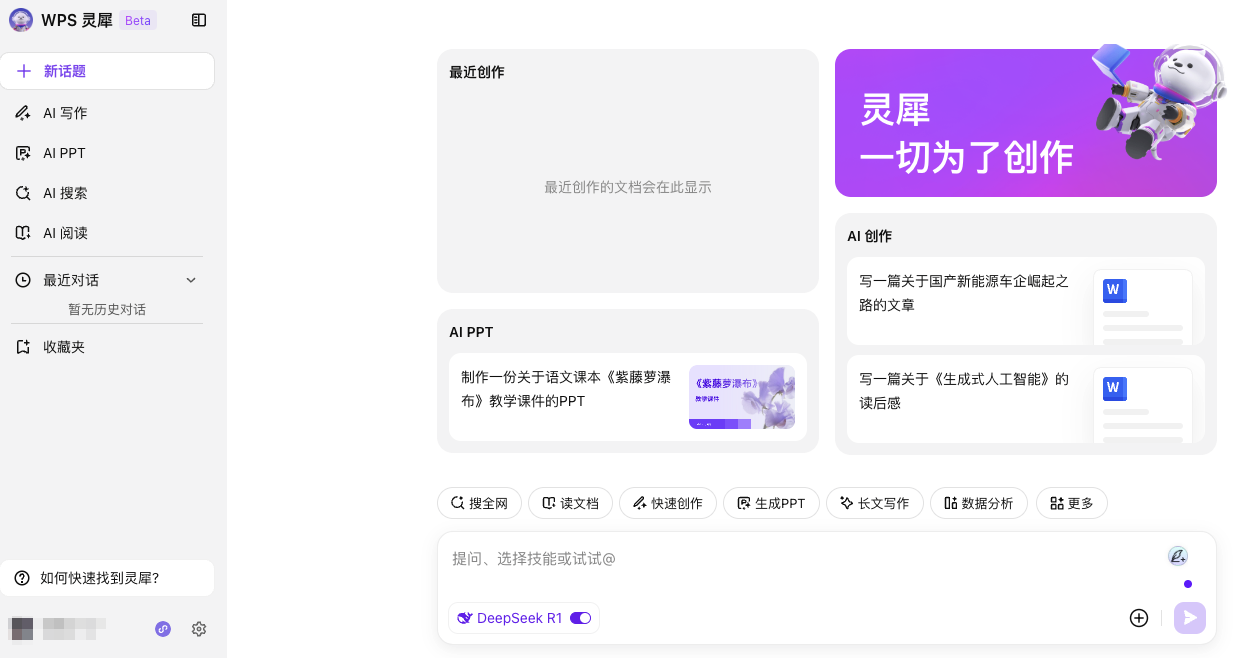Click the plus circle attachment icon
The height and width of the screenshot is (658, 1248).
pos(1138,618)
